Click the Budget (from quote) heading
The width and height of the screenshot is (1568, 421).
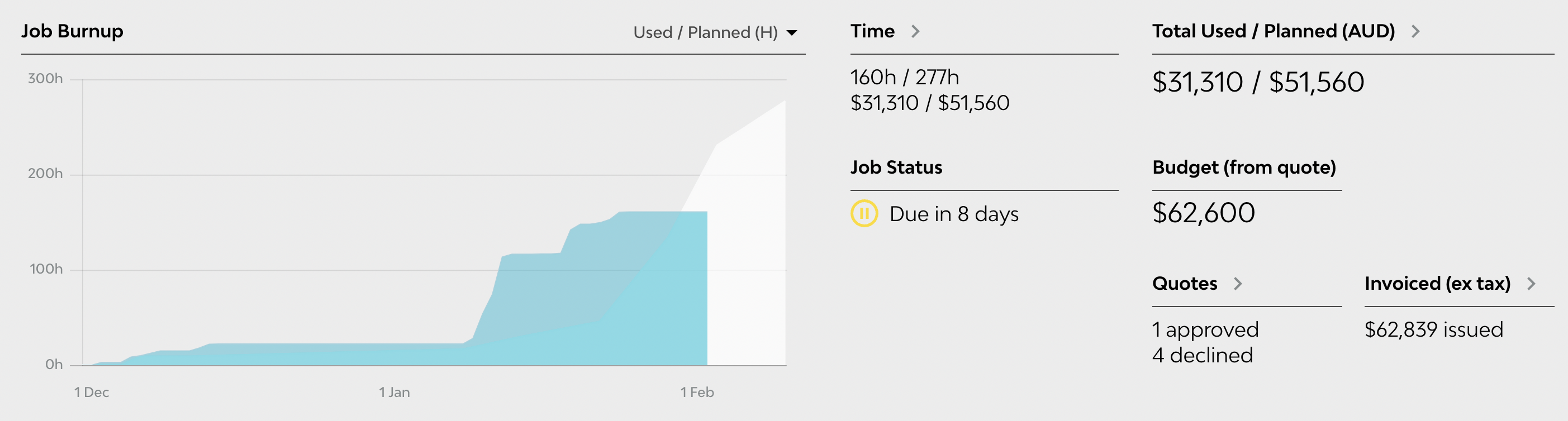(1245, 168)
